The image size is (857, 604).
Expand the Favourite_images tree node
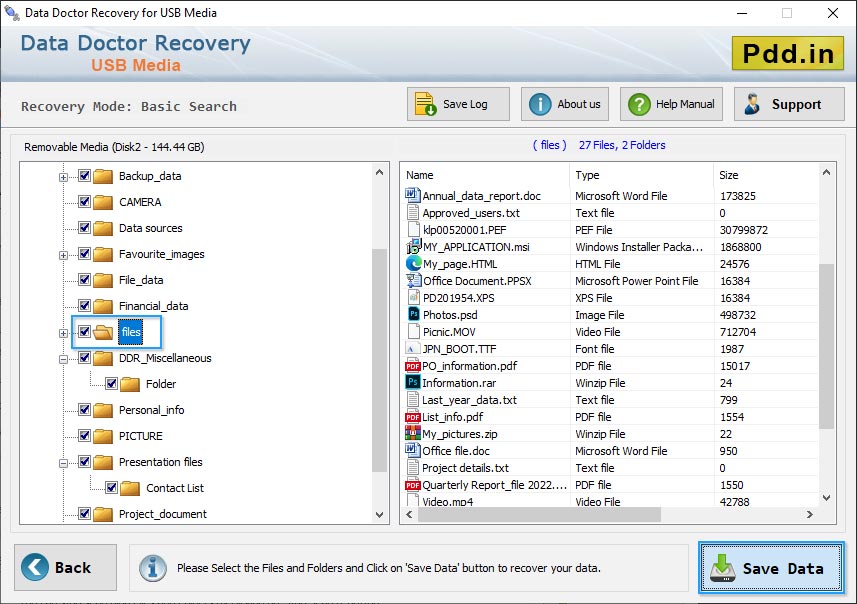pyautogui.click(x=63, y=255)
